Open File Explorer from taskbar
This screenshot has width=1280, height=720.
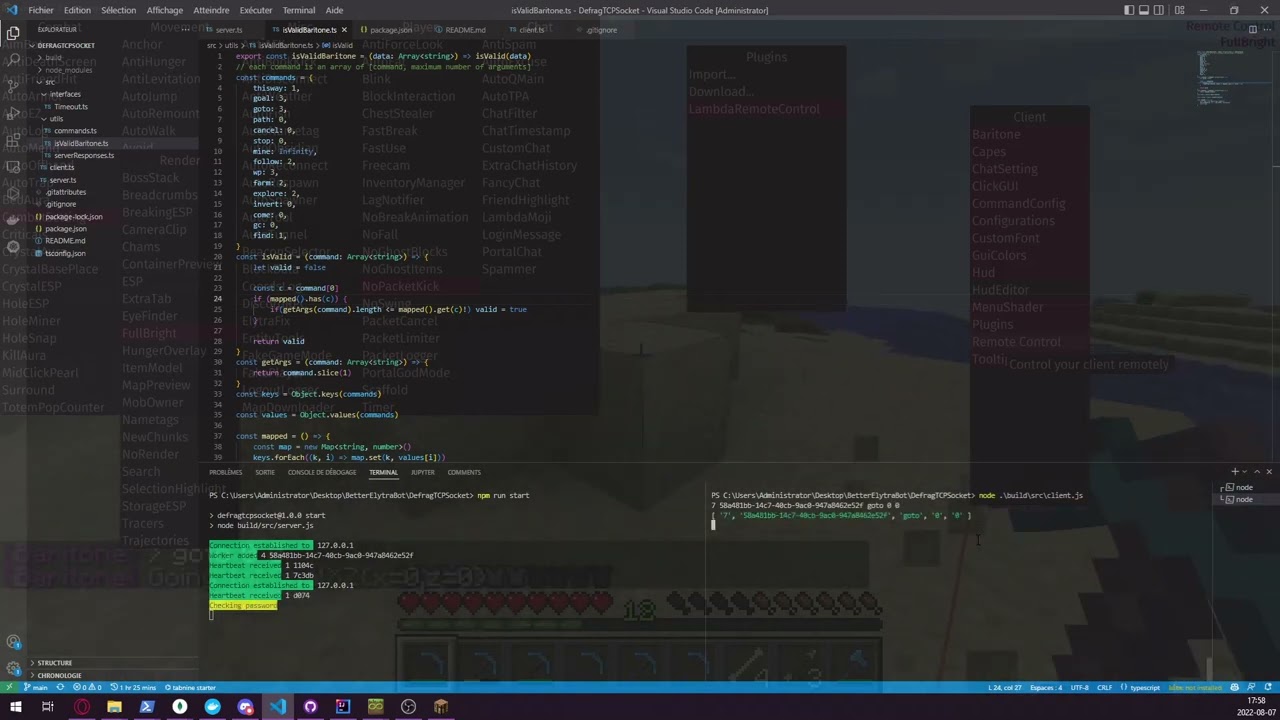click(114, 707)
